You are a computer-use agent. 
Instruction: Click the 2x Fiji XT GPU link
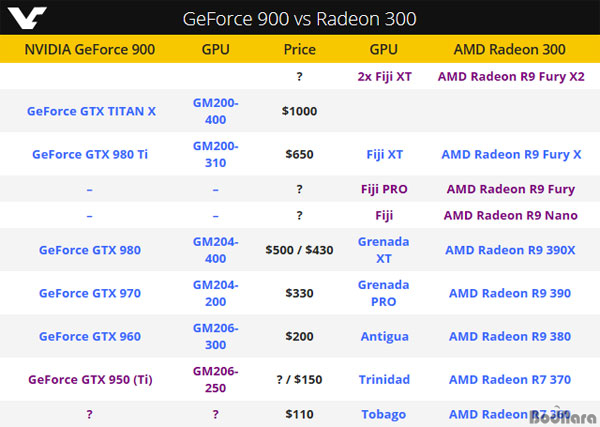click(385, 77)
